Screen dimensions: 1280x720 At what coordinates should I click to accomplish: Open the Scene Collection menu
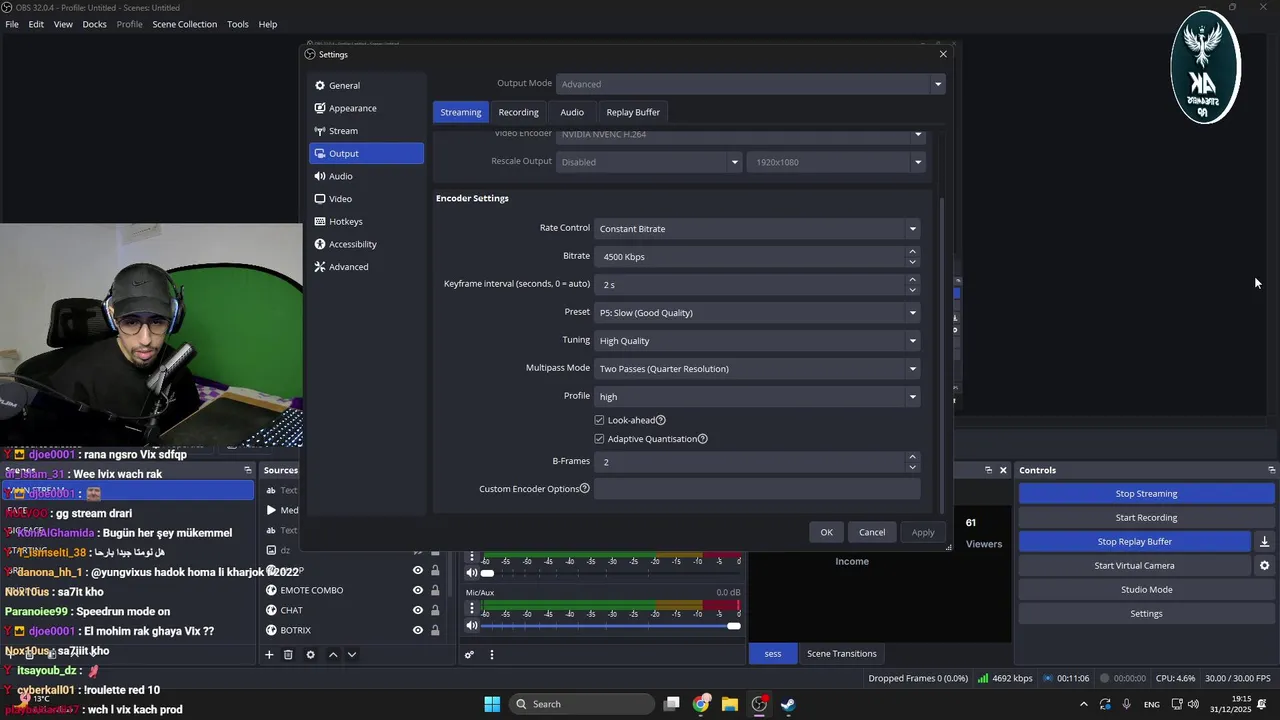click(184, 24)
